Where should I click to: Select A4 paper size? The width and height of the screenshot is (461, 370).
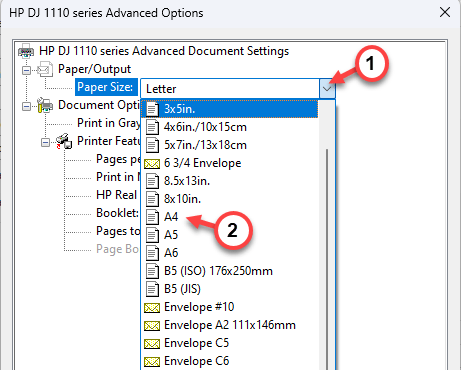coord(230,217)
